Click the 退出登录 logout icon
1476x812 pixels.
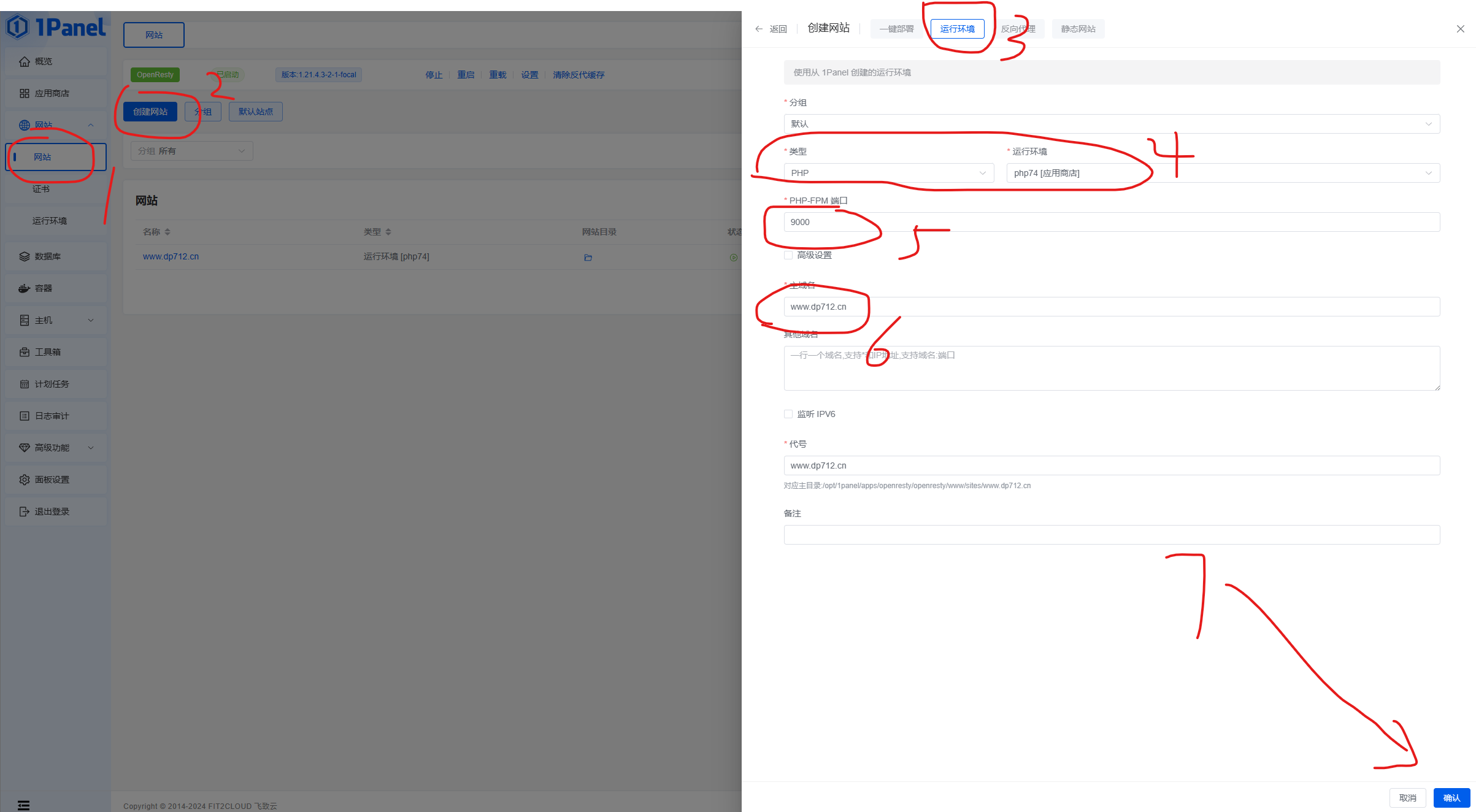tap(25, 511)
